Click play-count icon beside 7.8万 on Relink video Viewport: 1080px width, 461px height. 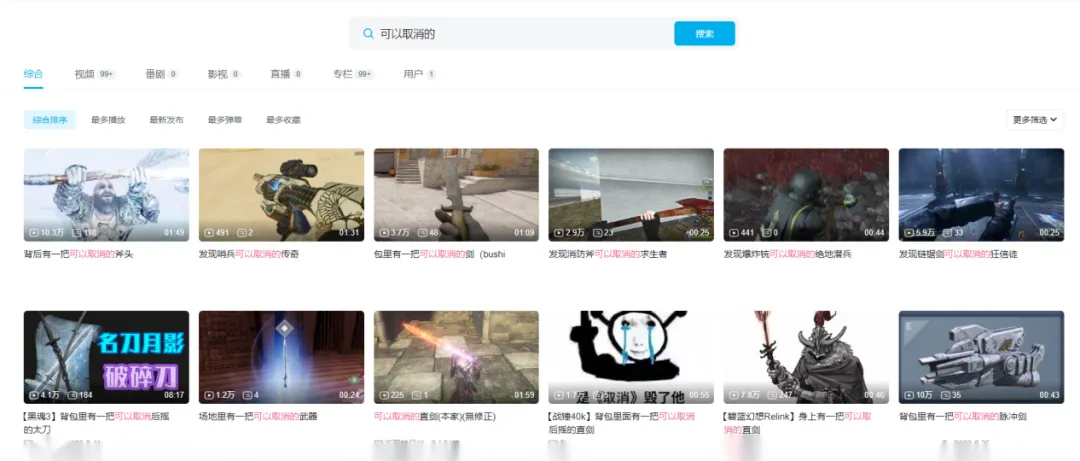coord(734,396)
